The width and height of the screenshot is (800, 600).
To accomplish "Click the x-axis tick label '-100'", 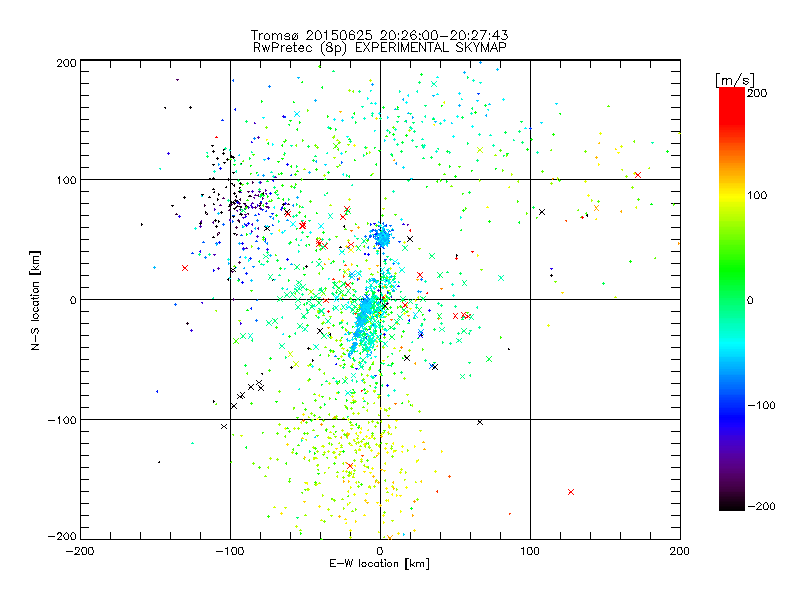I will click(x=230, y=551).
